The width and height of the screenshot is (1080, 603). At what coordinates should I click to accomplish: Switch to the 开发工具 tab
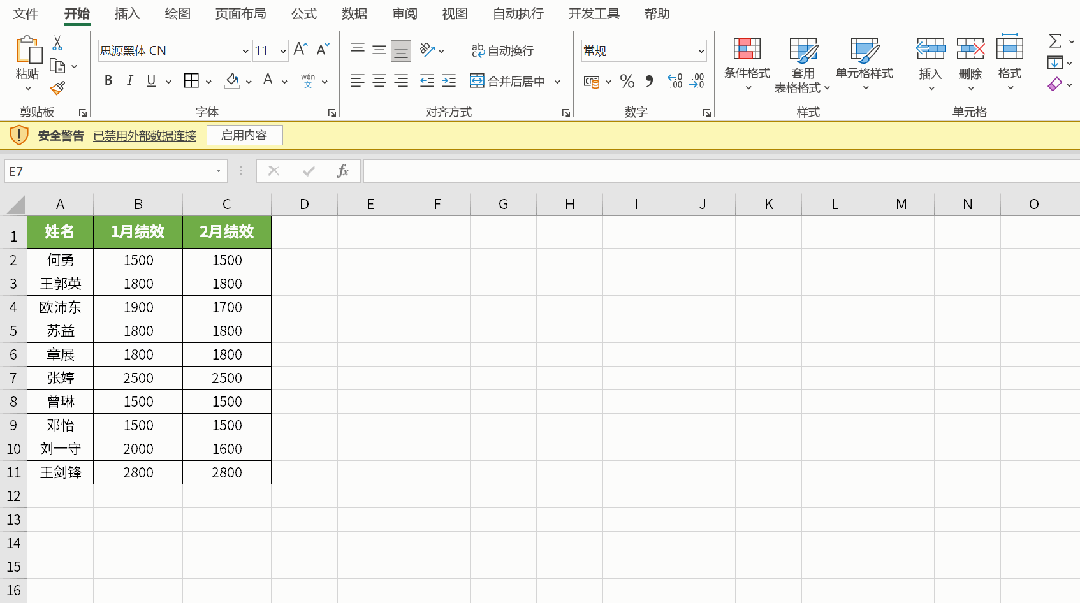pos(594,14)
